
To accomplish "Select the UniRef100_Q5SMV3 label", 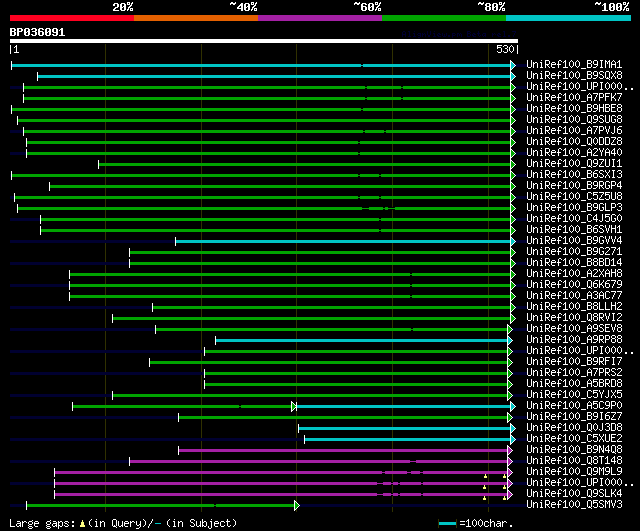I will (574, 505).
